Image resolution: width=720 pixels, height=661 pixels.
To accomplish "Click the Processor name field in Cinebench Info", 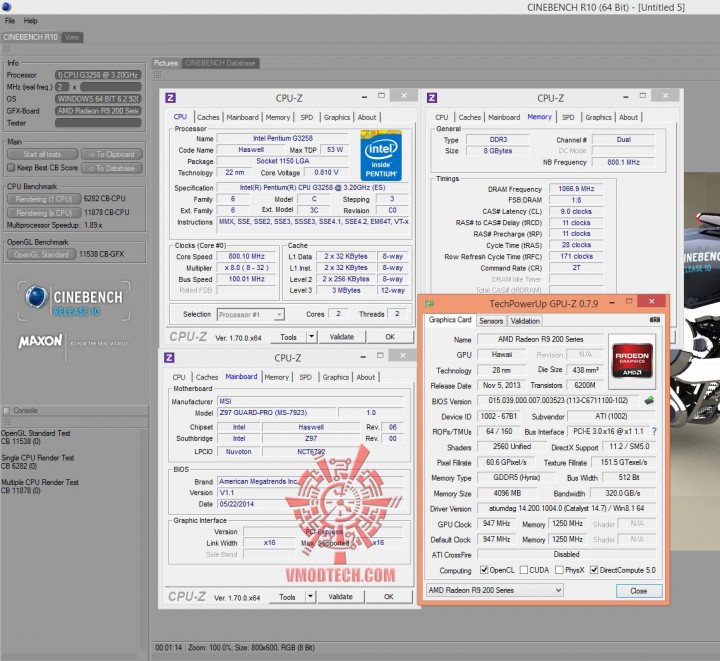I will coord(98,75).
